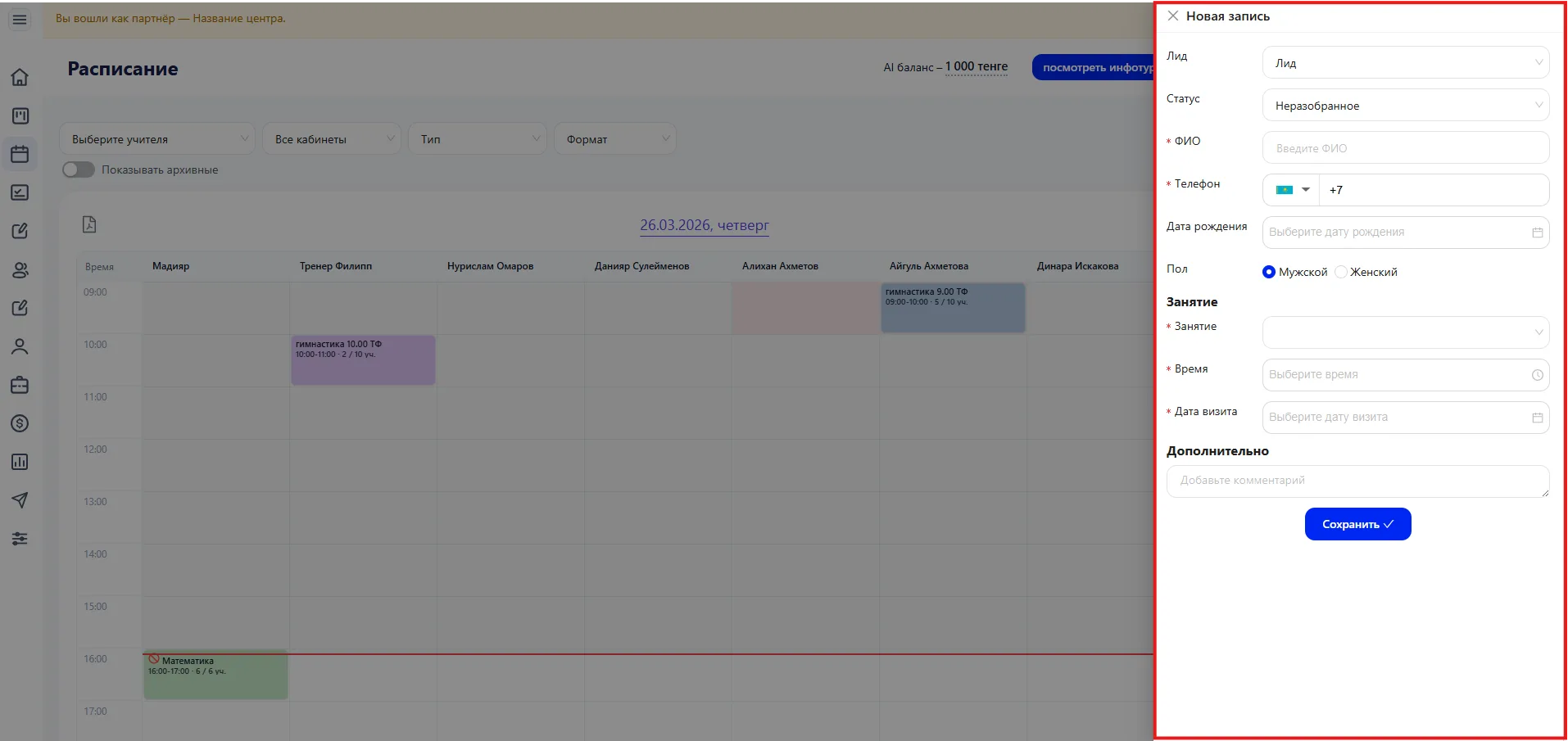Open the kanban board sidebar icon
Viewport: 1568px width, 741px height.
20,115
